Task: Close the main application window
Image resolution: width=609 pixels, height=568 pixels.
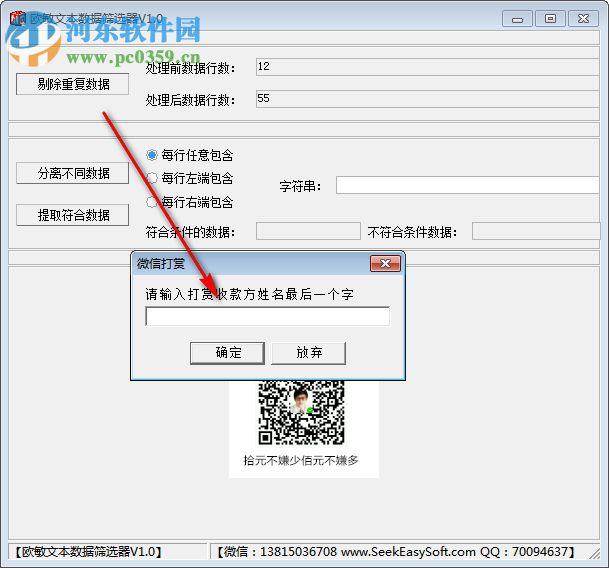Action: coord(583,19)
